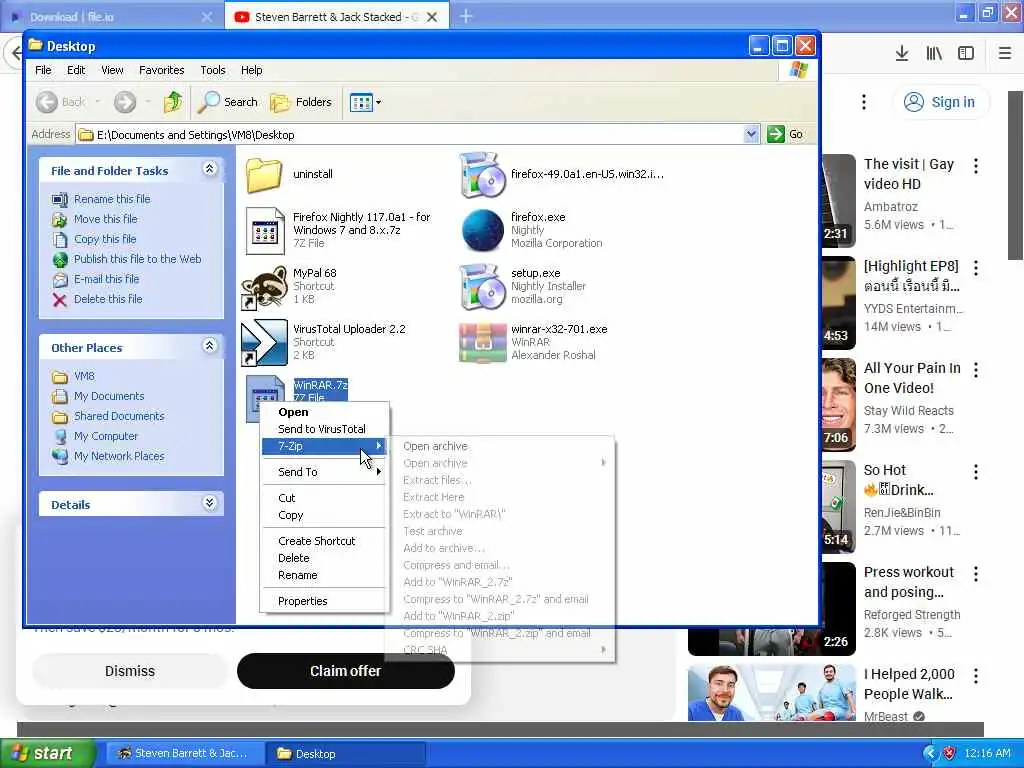Click Publish this file to the Web
1024x768 pixels.
tap(137, 259)
